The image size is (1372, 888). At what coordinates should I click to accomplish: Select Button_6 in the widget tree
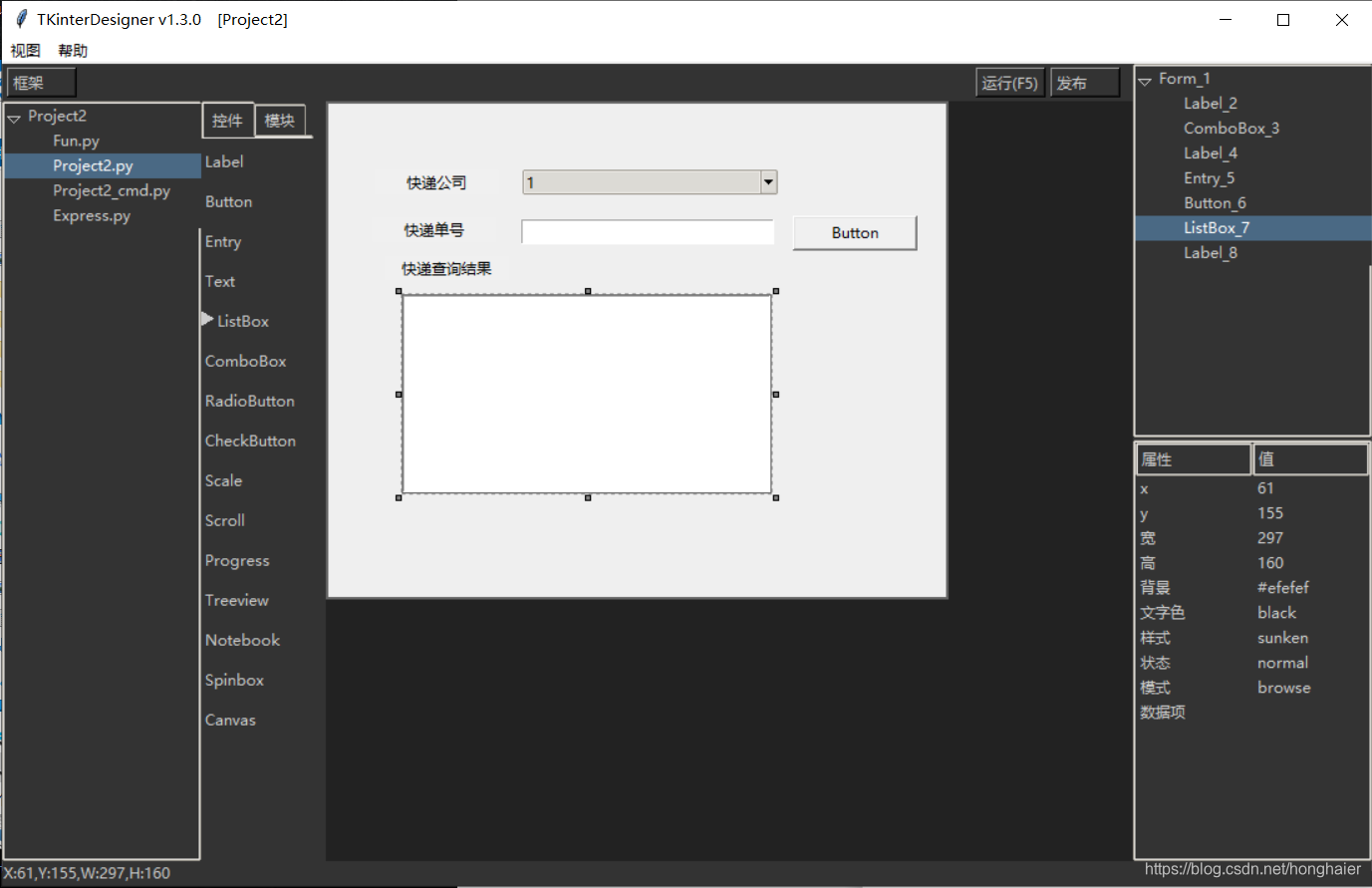point(1215,202)
